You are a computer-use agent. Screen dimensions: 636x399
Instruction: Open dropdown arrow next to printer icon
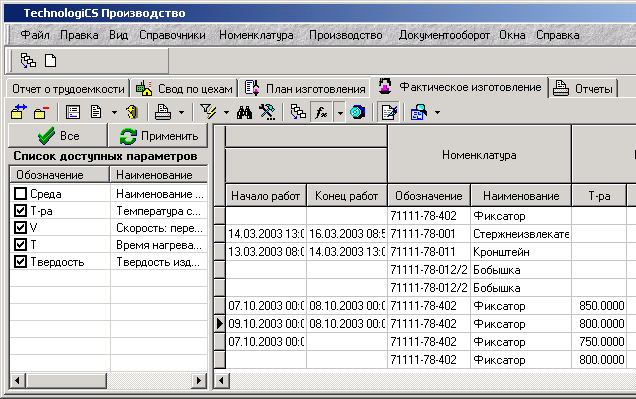pyautogui.click(x=181, y=113)
